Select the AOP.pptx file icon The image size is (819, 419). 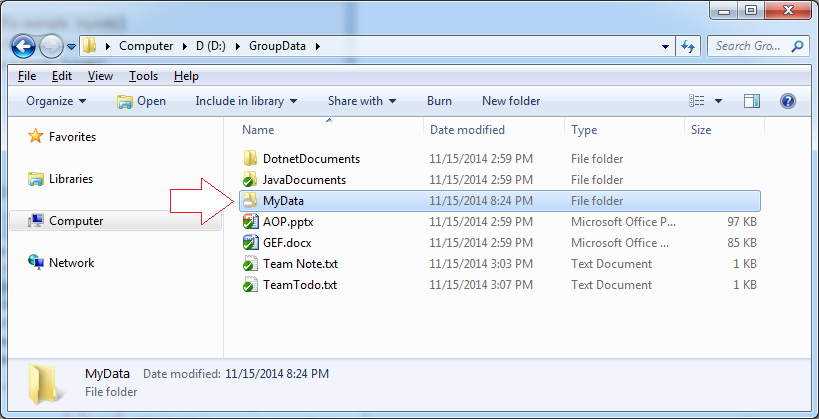point(251,222)
